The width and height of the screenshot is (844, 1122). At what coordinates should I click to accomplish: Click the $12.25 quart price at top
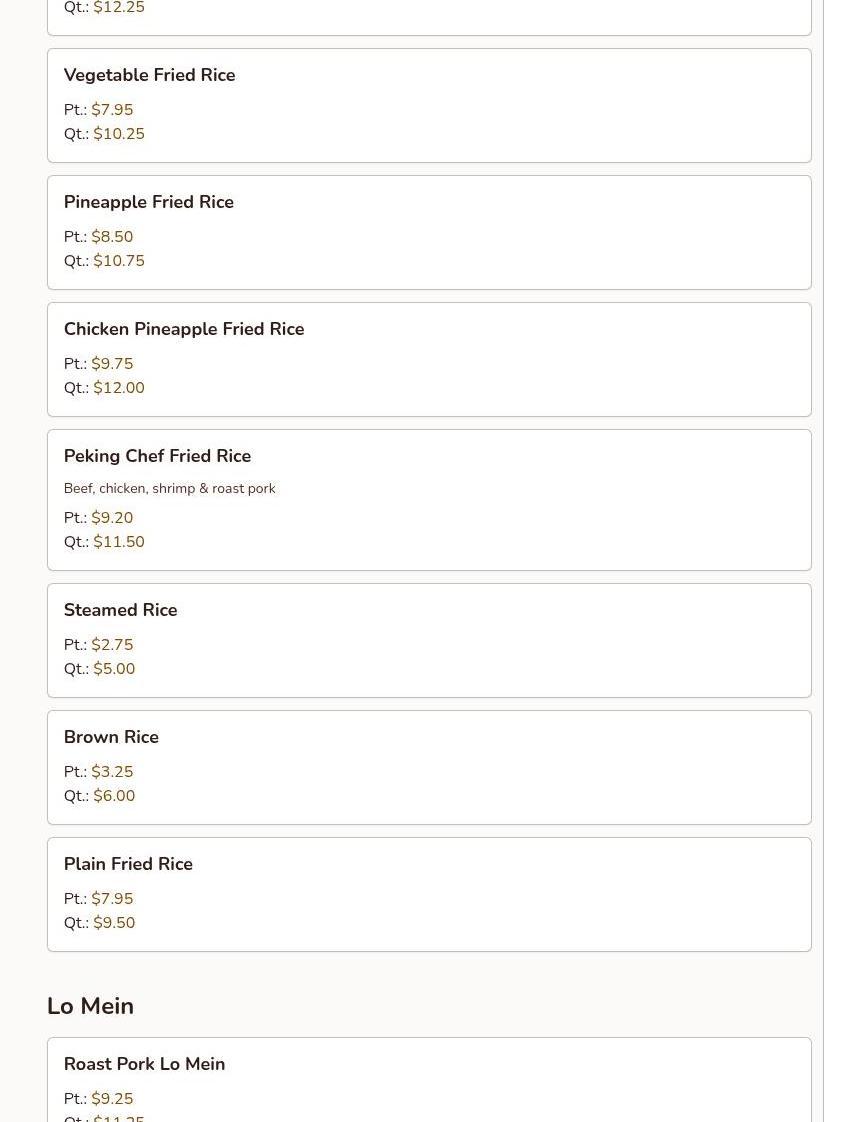point(118,8)
